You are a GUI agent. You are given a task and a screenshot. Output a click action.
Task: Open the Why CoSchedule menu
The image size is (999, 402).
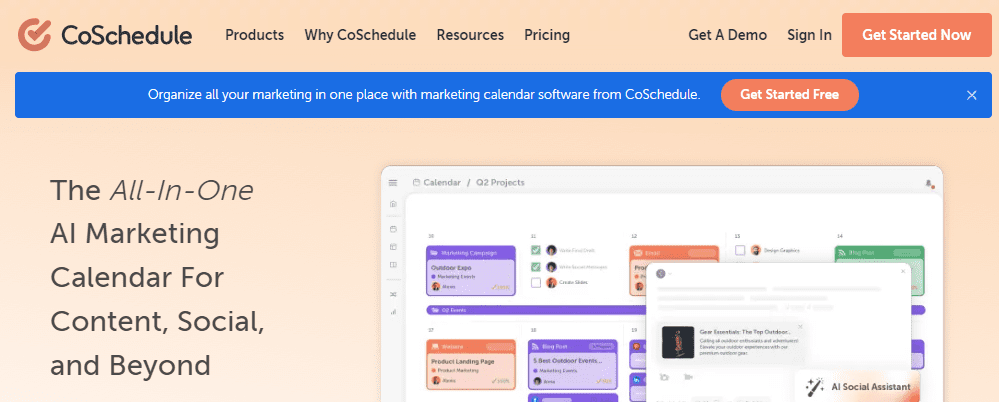(360, 35)
